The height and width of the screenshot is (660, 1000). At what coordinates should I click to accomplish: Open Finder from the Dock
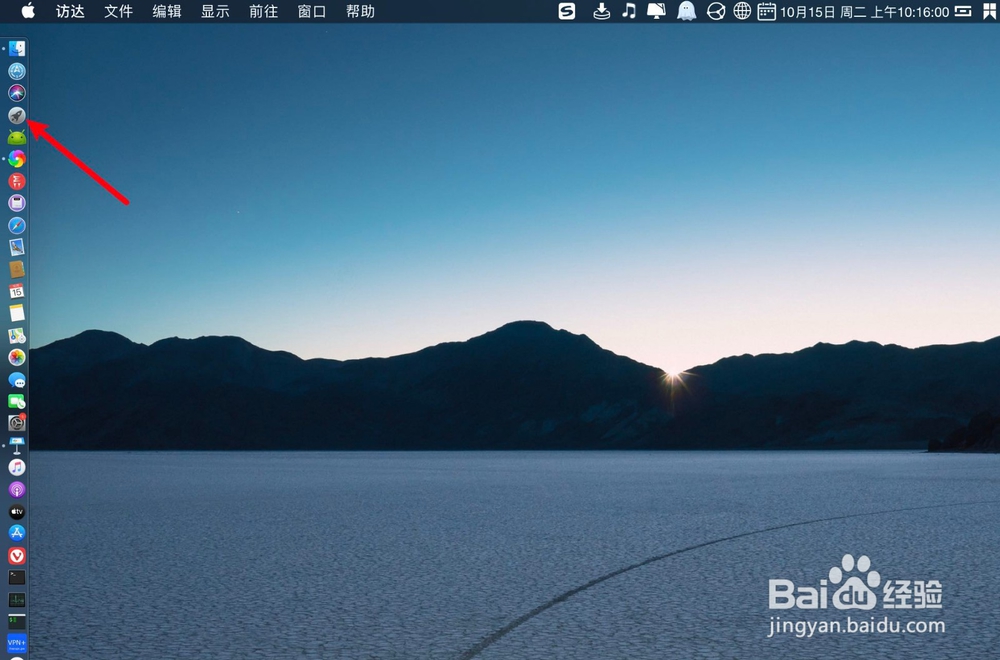(17, 48)
